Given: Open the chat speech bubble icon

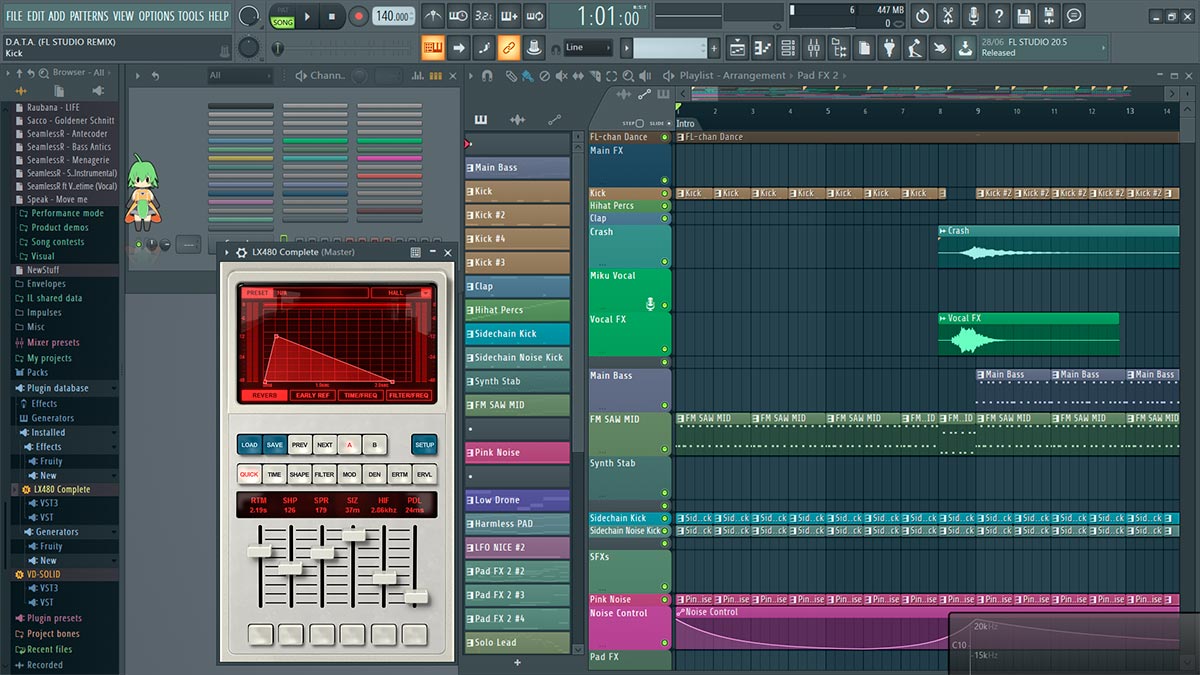Looking at the screenshot, I should (x=1074, y=16).
